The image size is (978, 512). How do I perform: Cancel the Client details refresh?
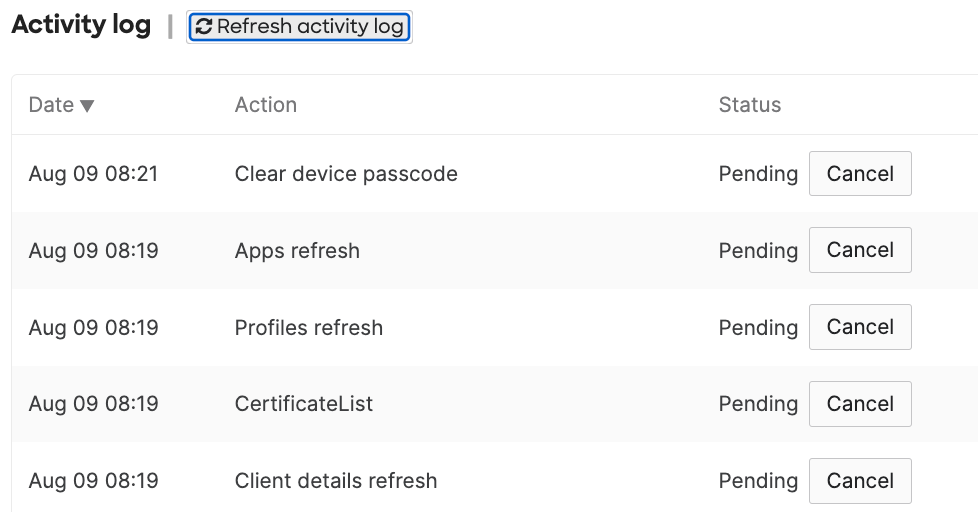pos(859,481)
